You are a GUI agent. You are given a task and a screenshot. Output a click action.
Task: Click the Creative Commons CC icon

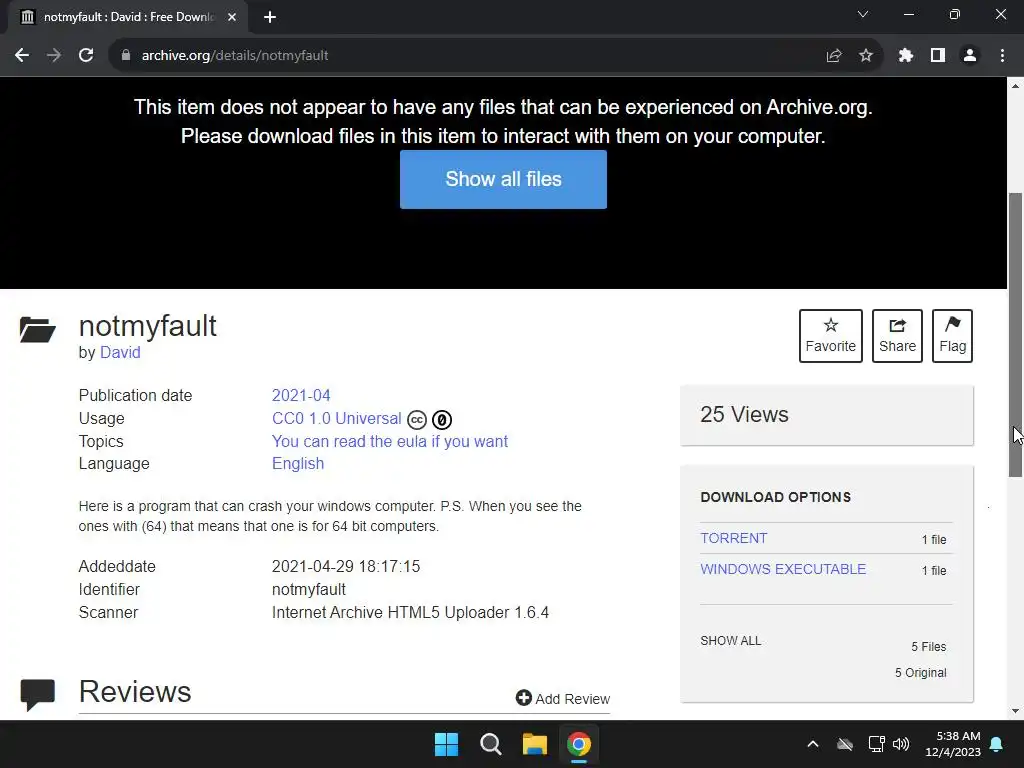[417, 419]
